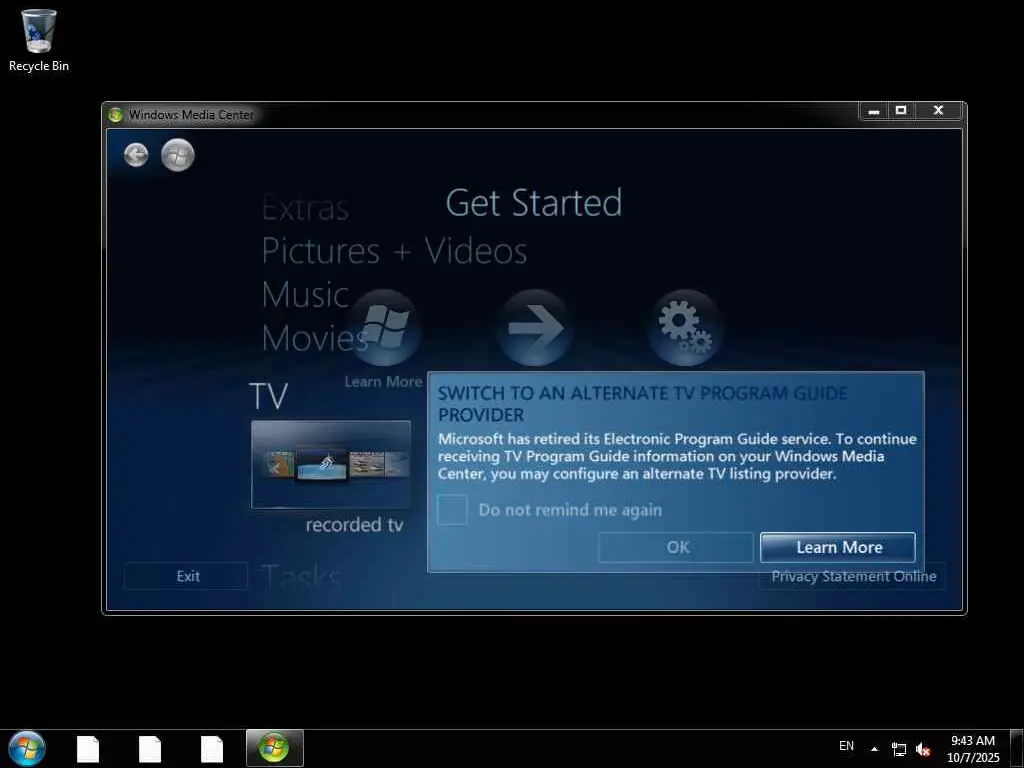Open the recorded tv thumbnail
This screenshot has width=1024, height=768.
tap(331, 464)
